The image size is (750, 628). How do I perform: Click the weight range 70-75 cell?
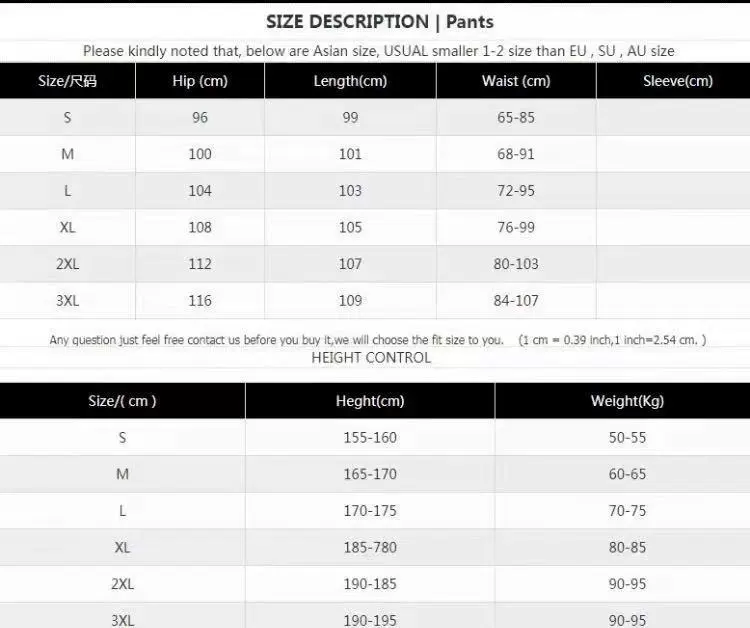pyautogui.click(x=627, y=510)
